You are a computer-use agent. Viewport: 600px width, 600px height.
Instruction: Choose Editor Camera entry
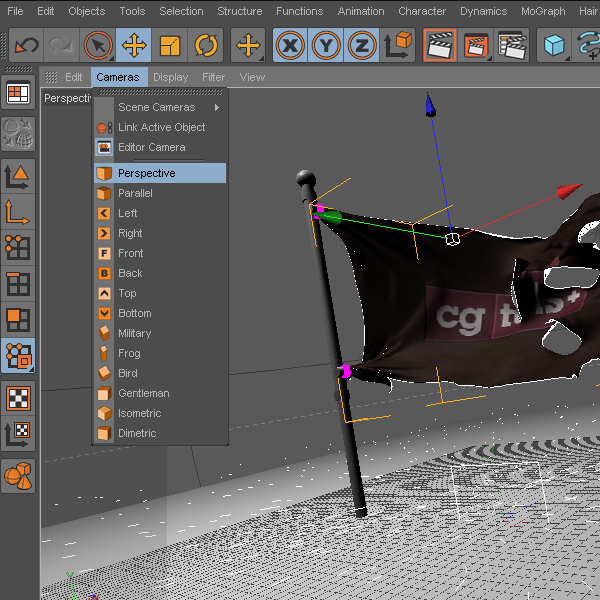point(160,147)
